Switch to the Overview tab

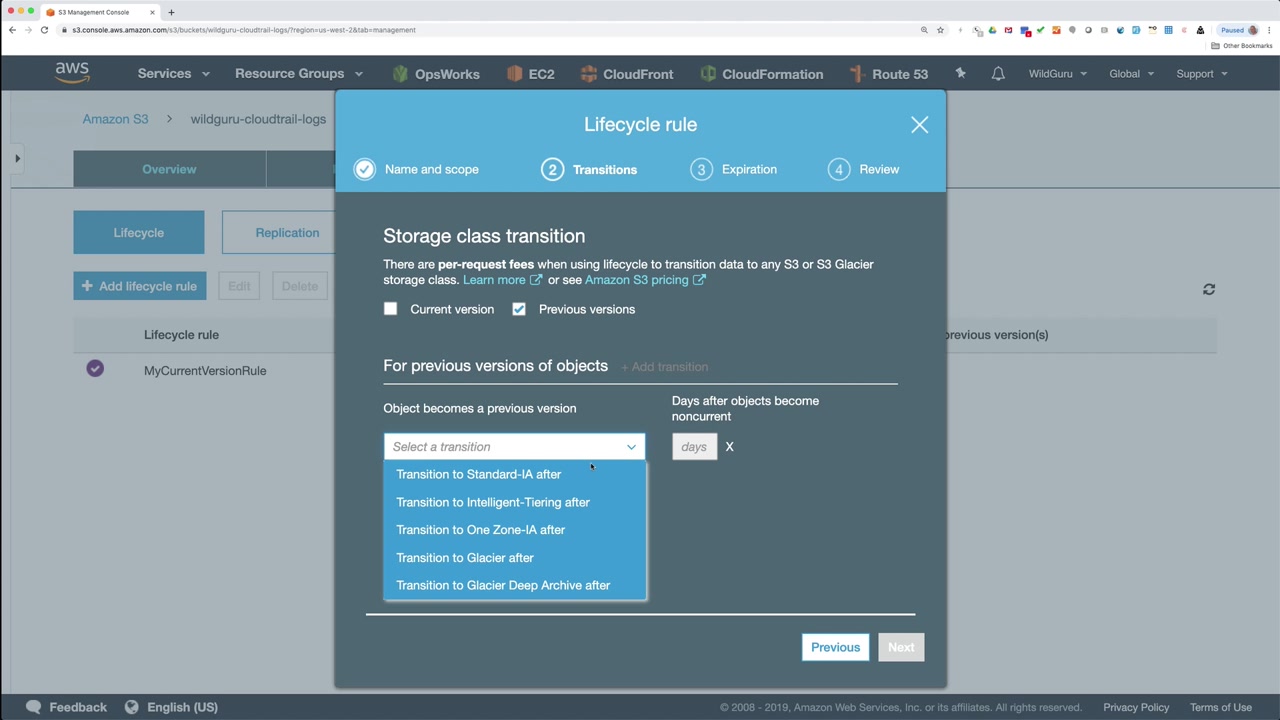click(169, 169)
